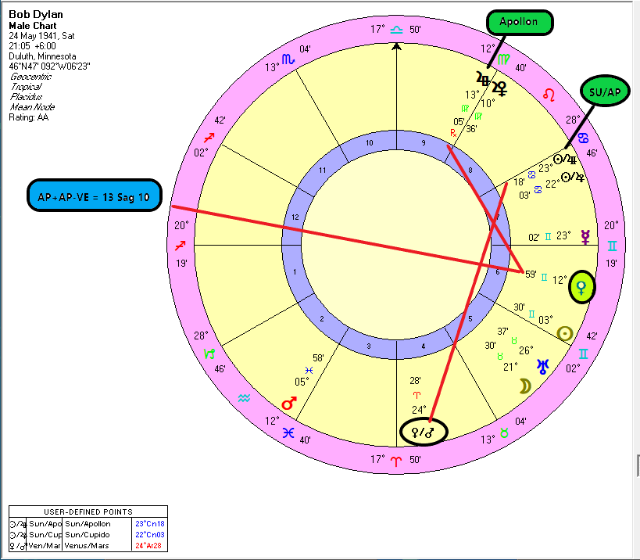Select the Sun/Apollon midpoint glyph on wheel
This screenshot has width=640, height=560.
pos(565,159)
